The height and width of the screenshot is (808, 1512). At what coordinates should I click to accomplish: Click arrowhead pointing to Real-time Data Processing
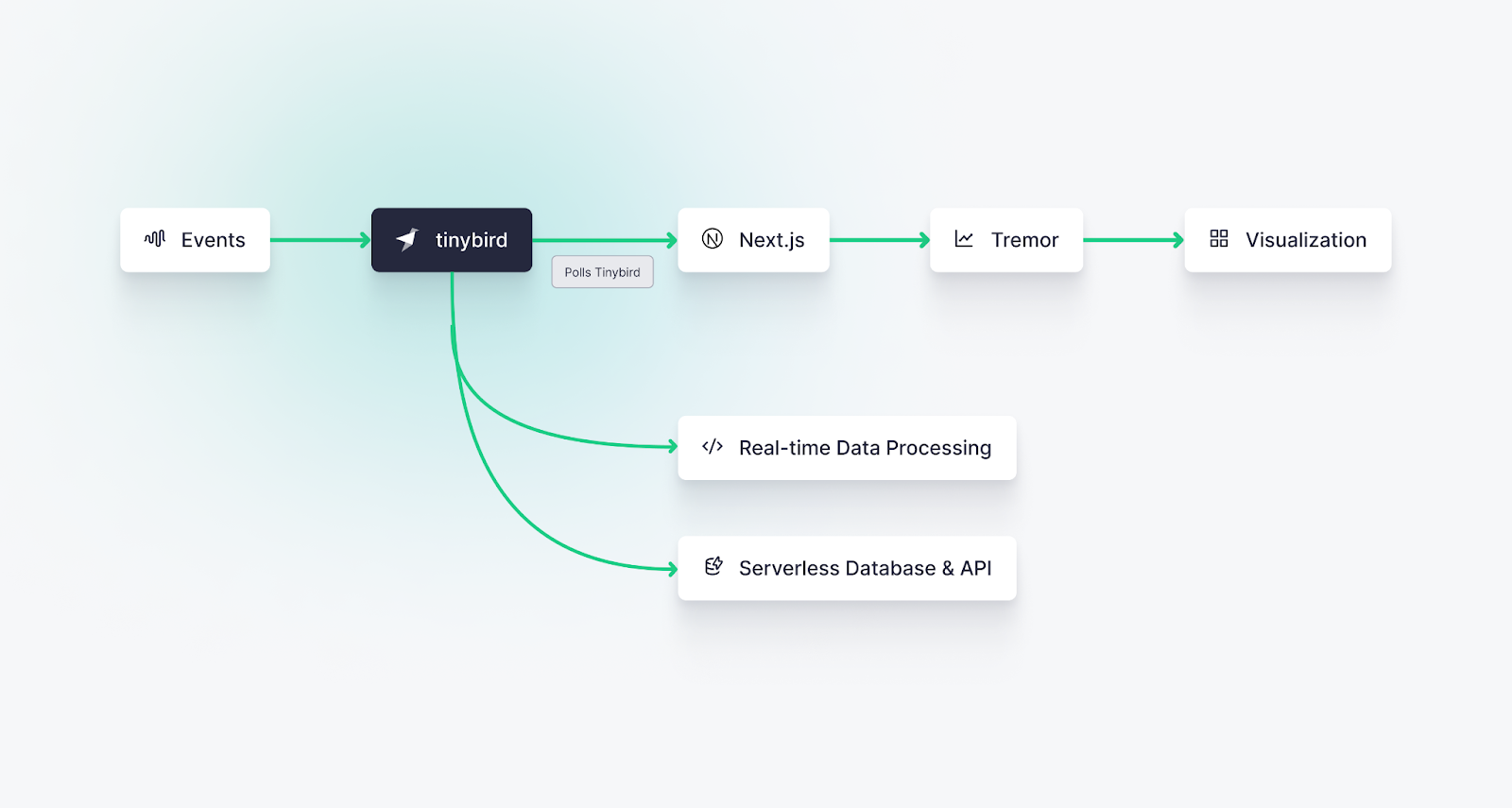672,446
